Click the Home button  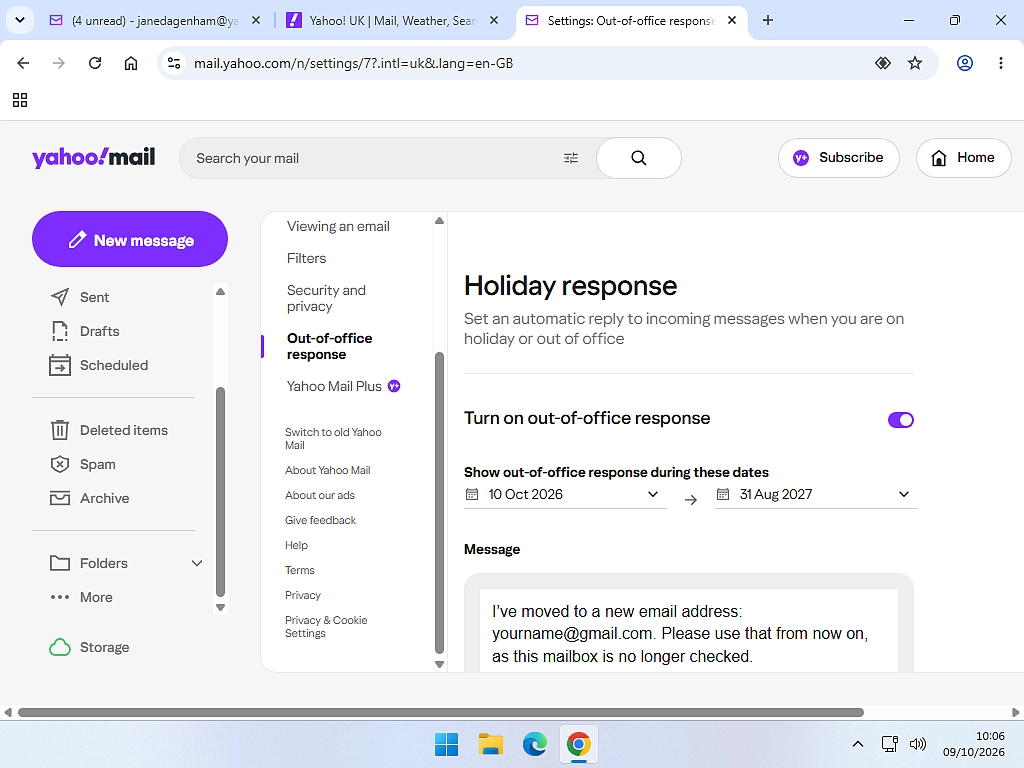pos(963,158)
